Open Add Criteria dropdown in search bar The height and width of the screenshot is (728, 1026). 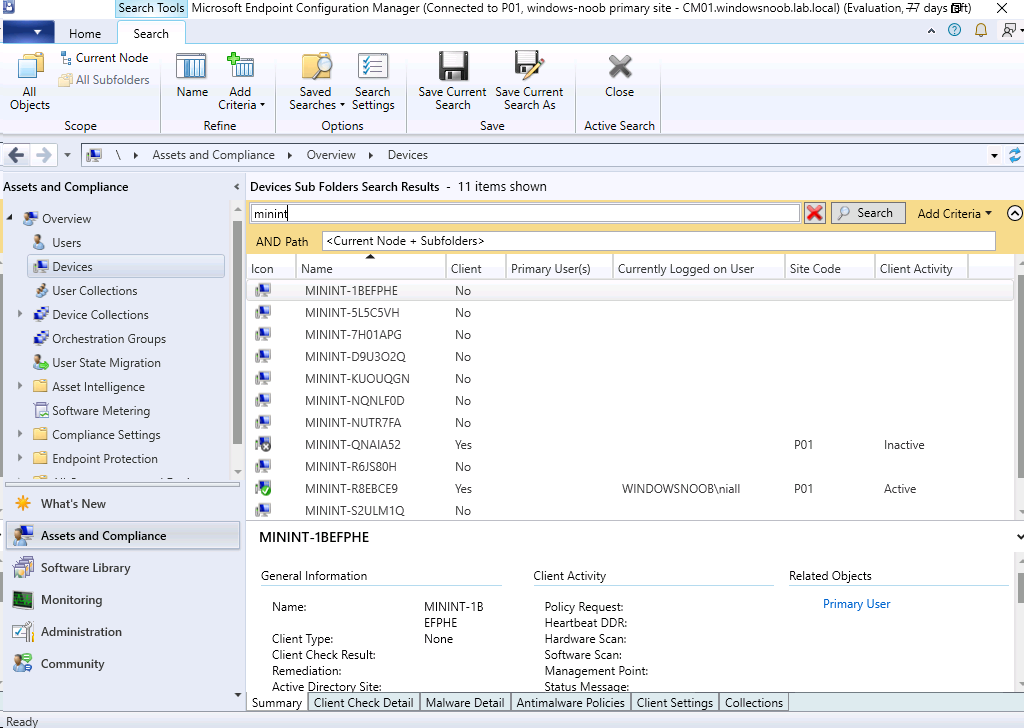[x=954, y=213]
